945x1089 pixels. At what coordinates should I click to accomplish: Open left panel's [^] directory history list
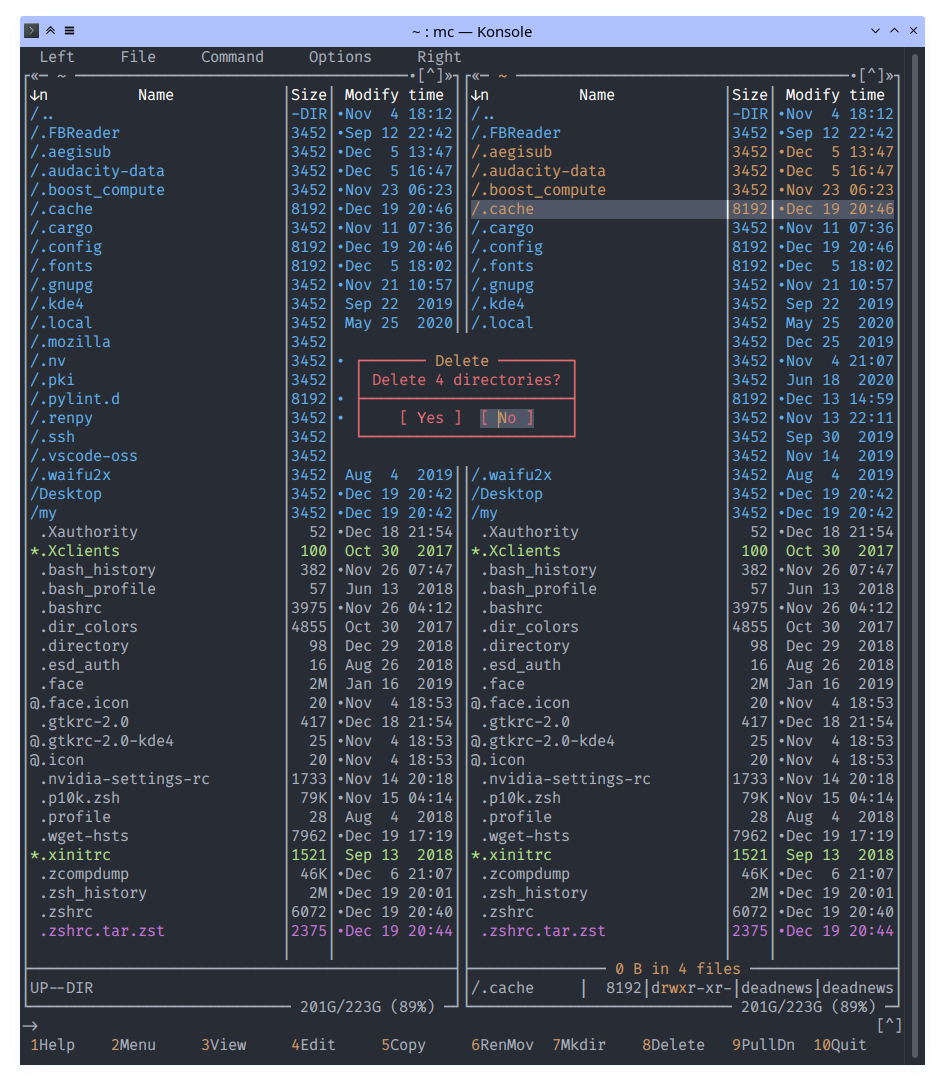(x=430, y=76)
